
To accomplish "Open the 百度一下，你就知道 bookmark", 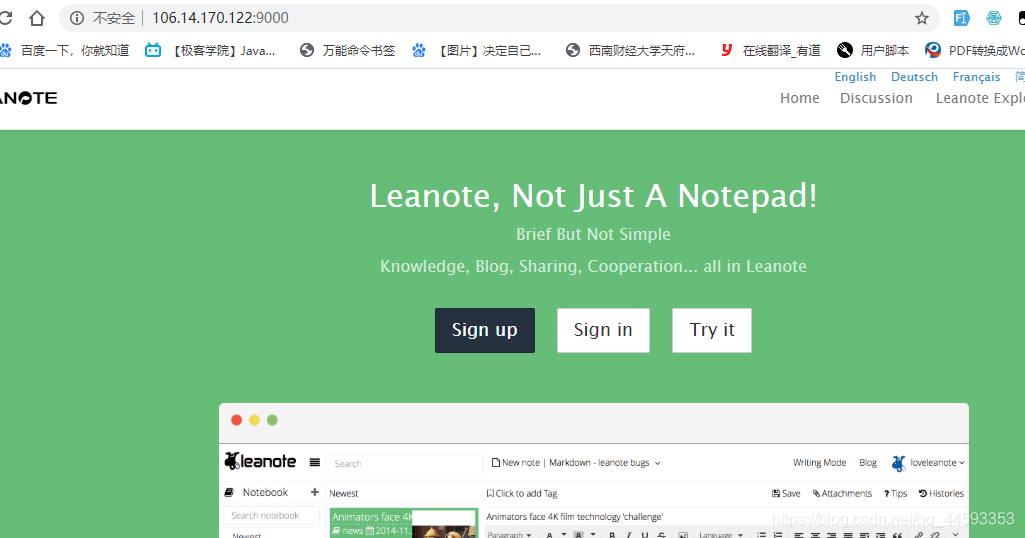I will (x=65, y=50).
